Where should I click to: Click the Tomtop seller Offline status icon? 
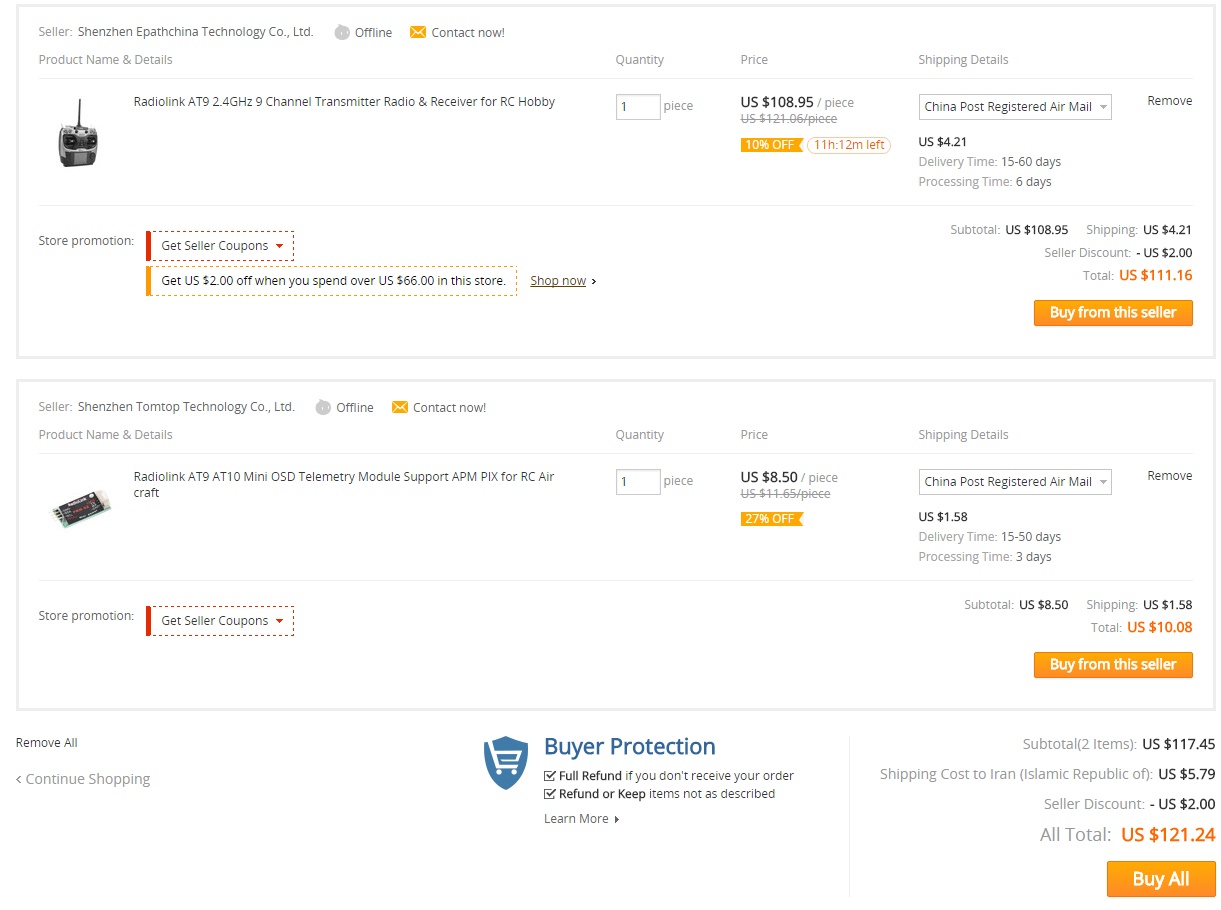(323, 407)
